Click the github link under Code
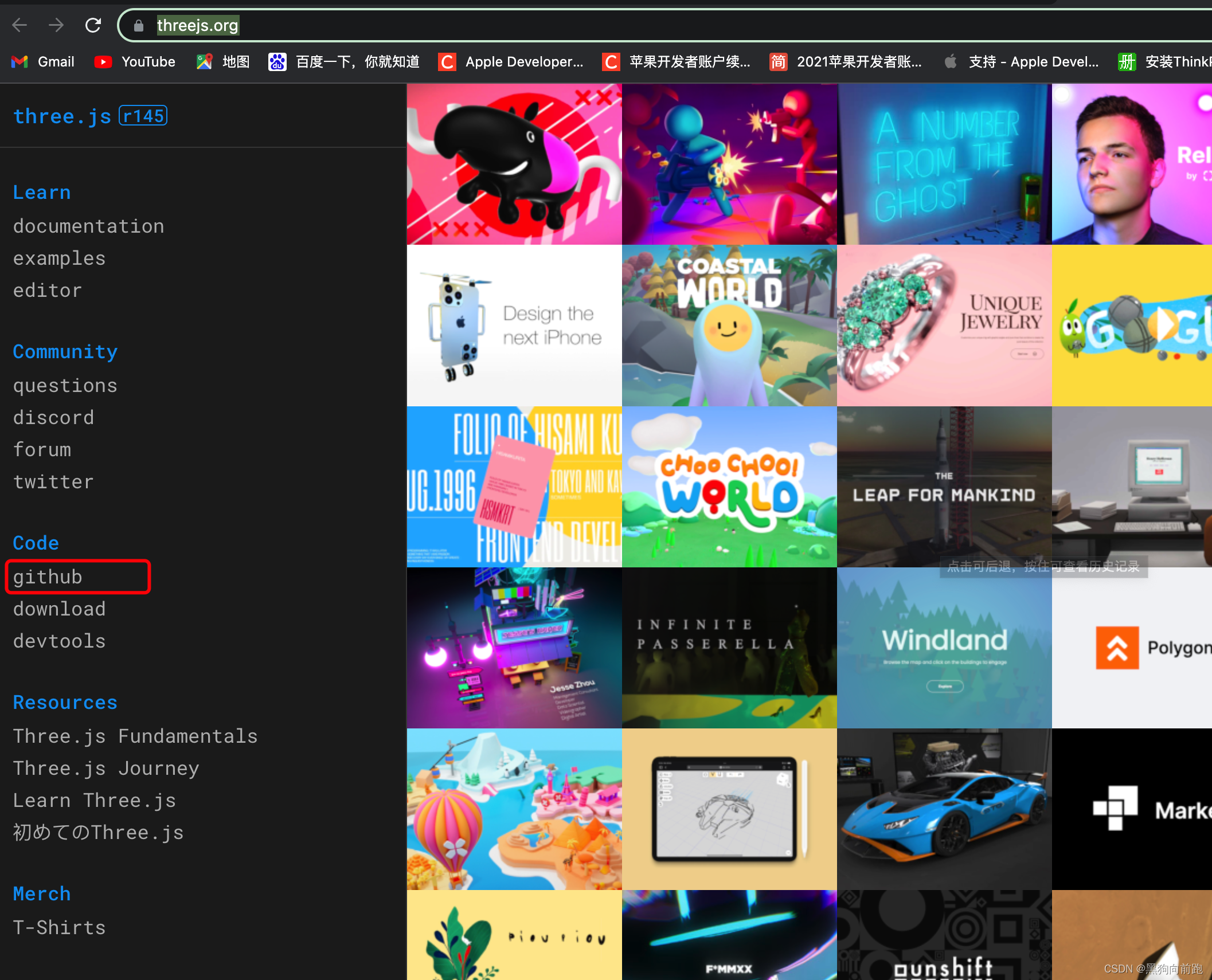This screenshot has width=1212, height=980. (48, 577)
